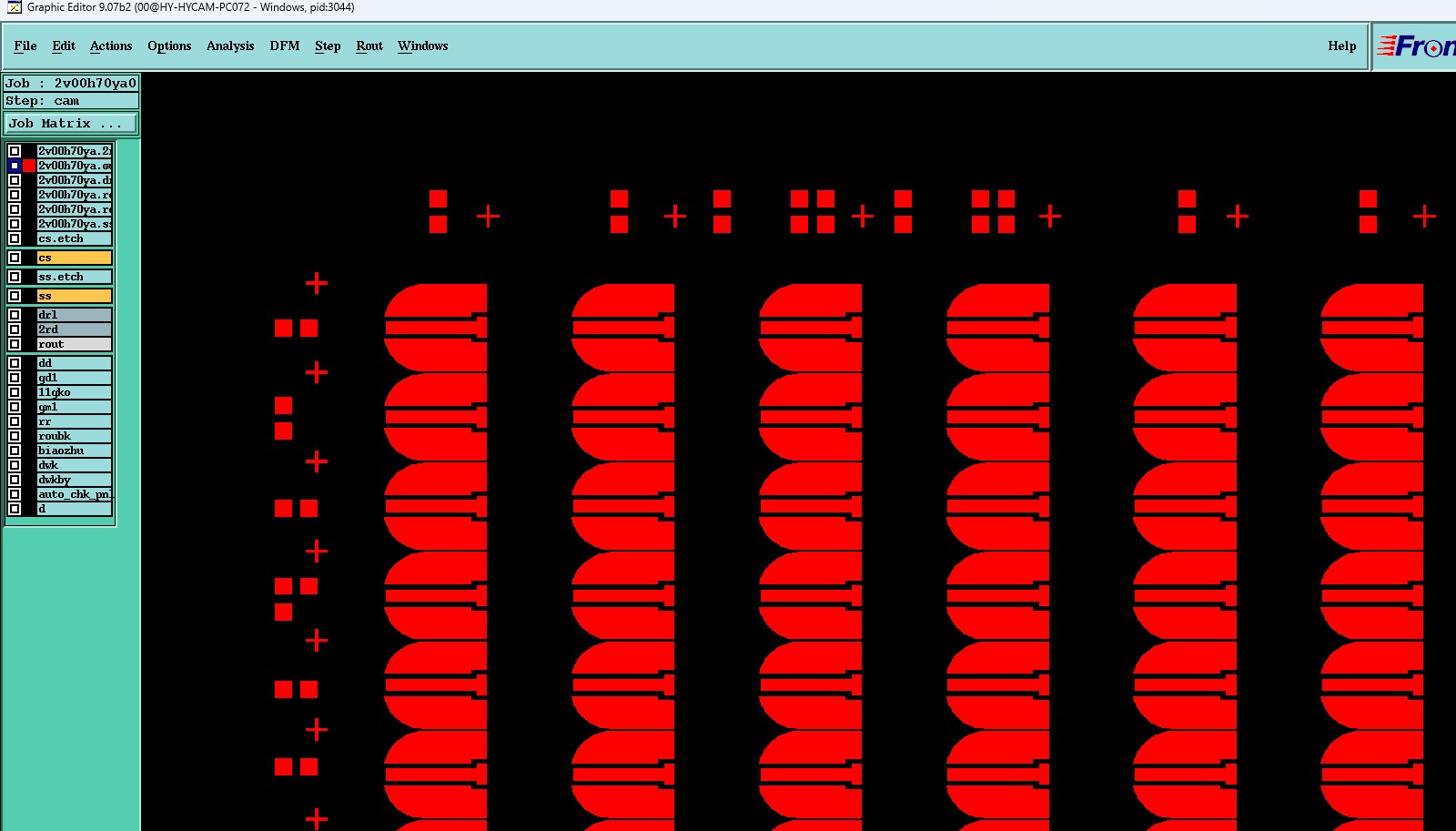Open the Step menu
The image size is (1456, 831).
pyautogui.click(x=328, y=46)
